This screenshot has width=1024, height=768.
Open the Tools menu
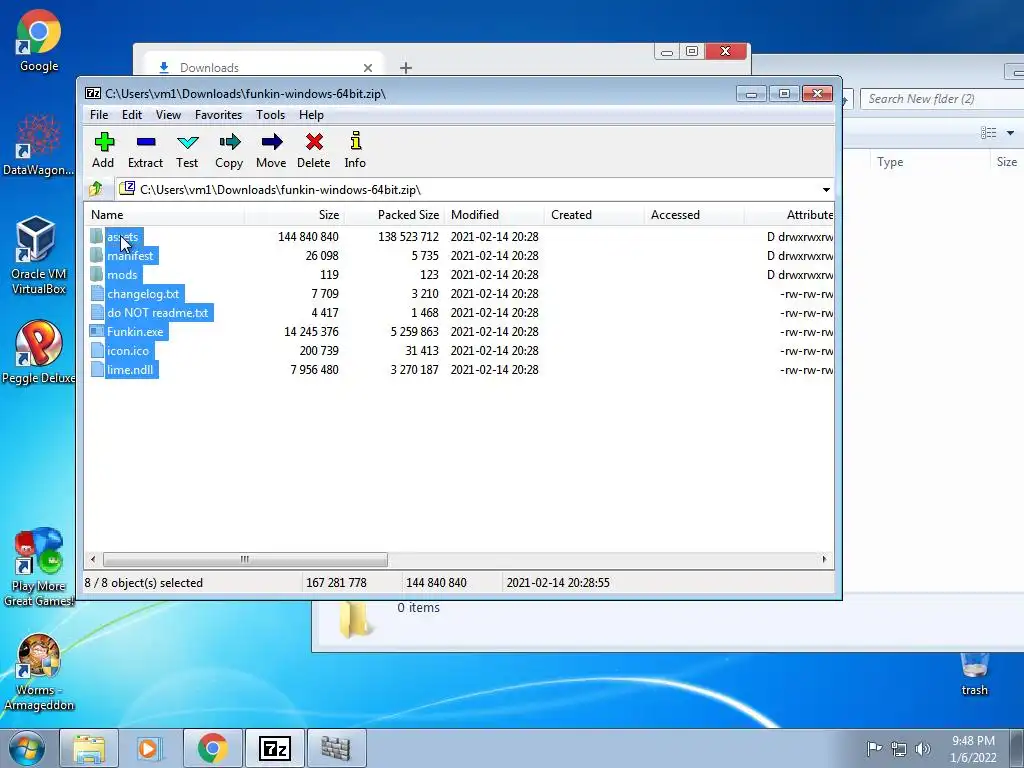pyautogui.click(x=270, y=115)
